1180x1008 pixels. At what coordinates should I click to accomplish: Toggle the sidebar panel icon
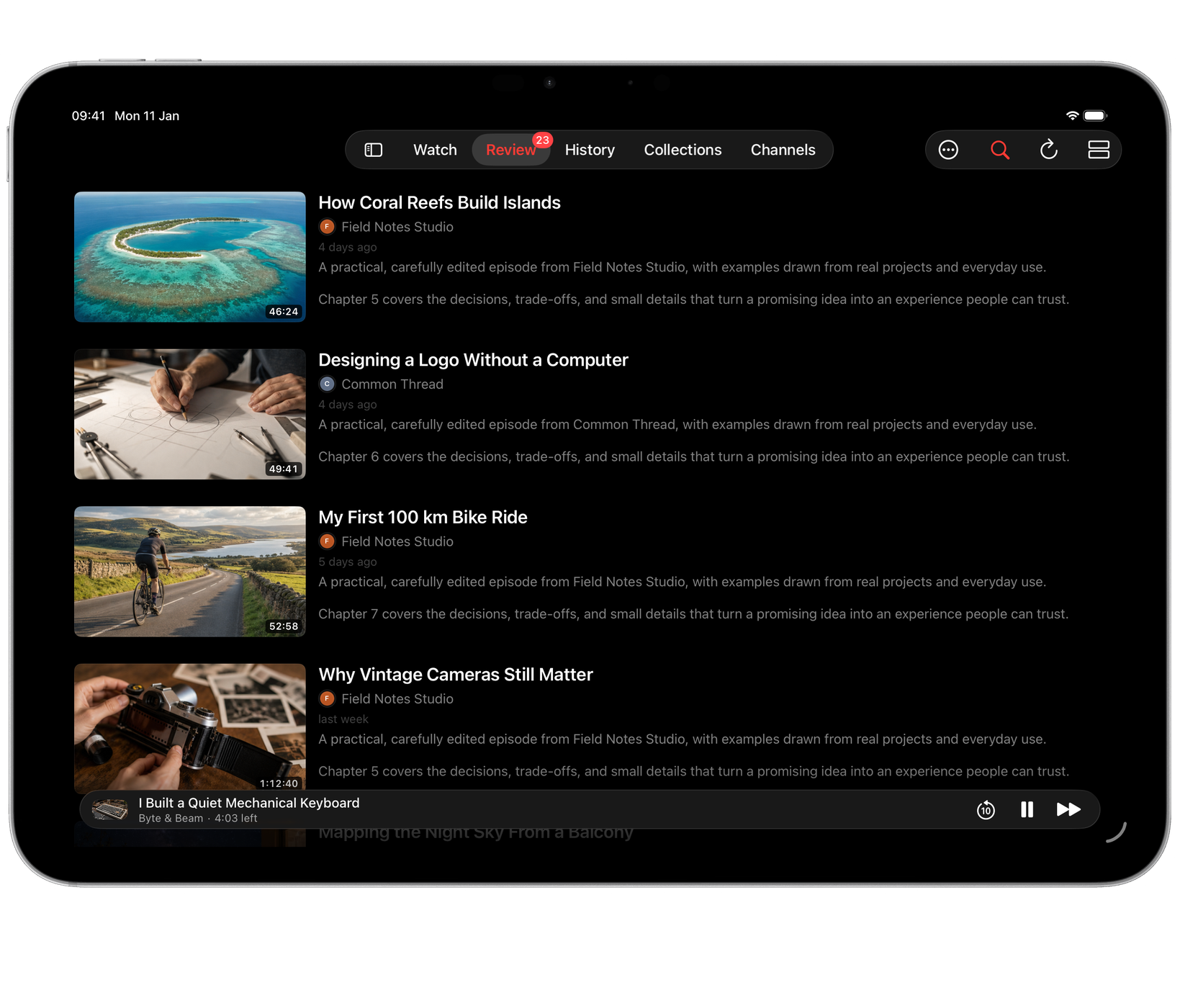[x=373, y=150]
